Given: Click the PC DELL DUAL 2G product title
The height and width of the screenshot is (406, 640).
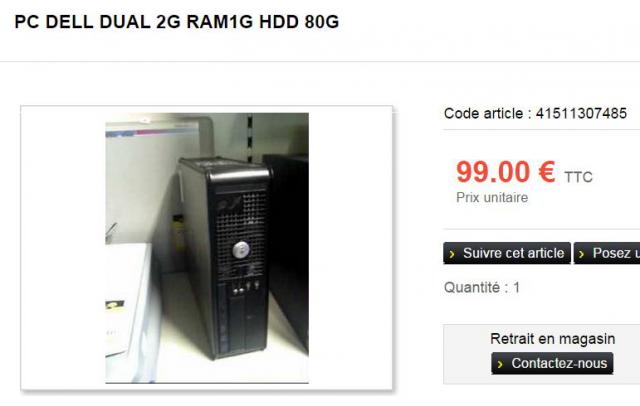Looking at the screenshot, I should (177, 22).
